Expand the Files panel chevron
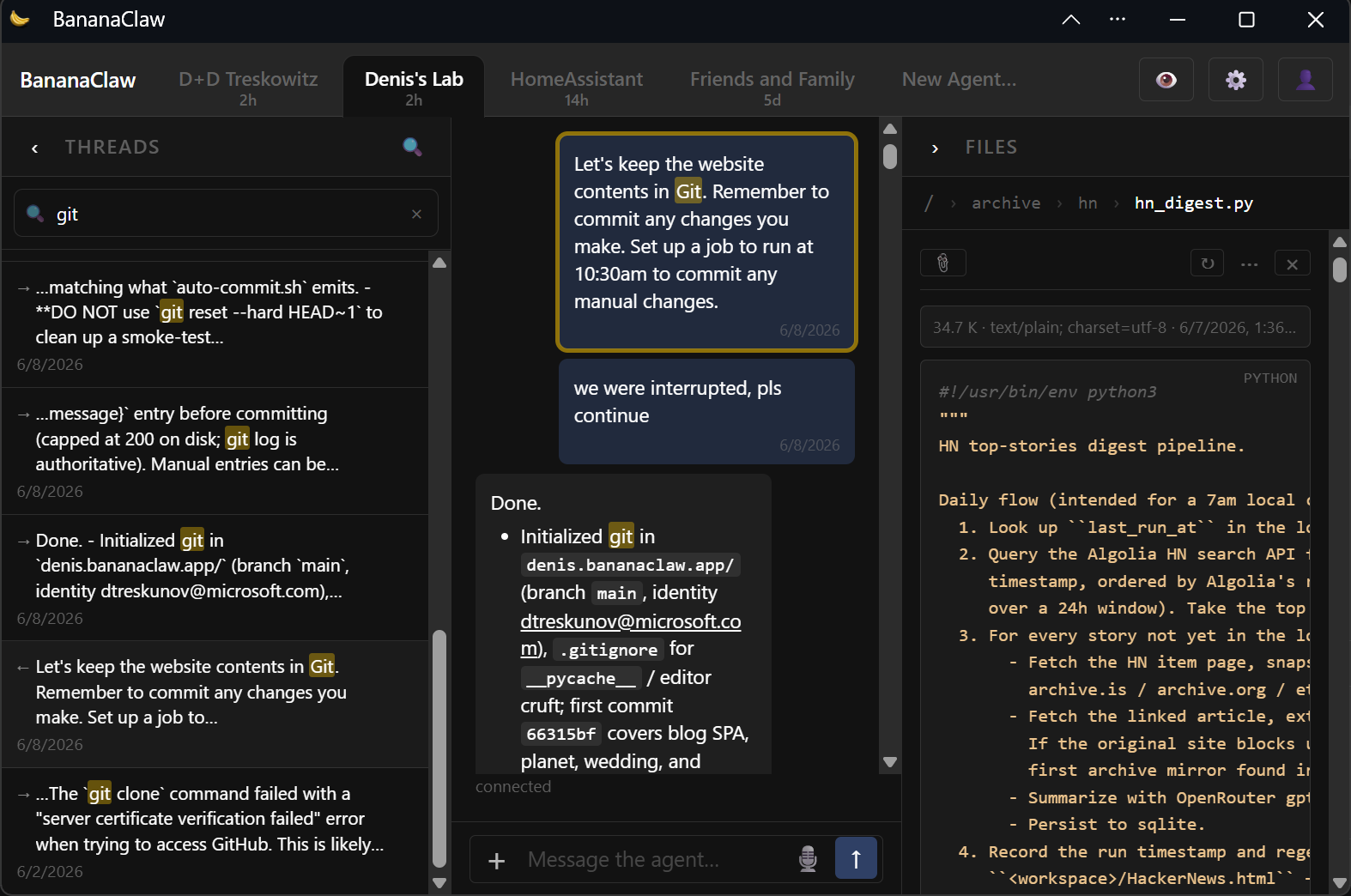This screenshot has height=896, width=1351. (x=935, y=148)
